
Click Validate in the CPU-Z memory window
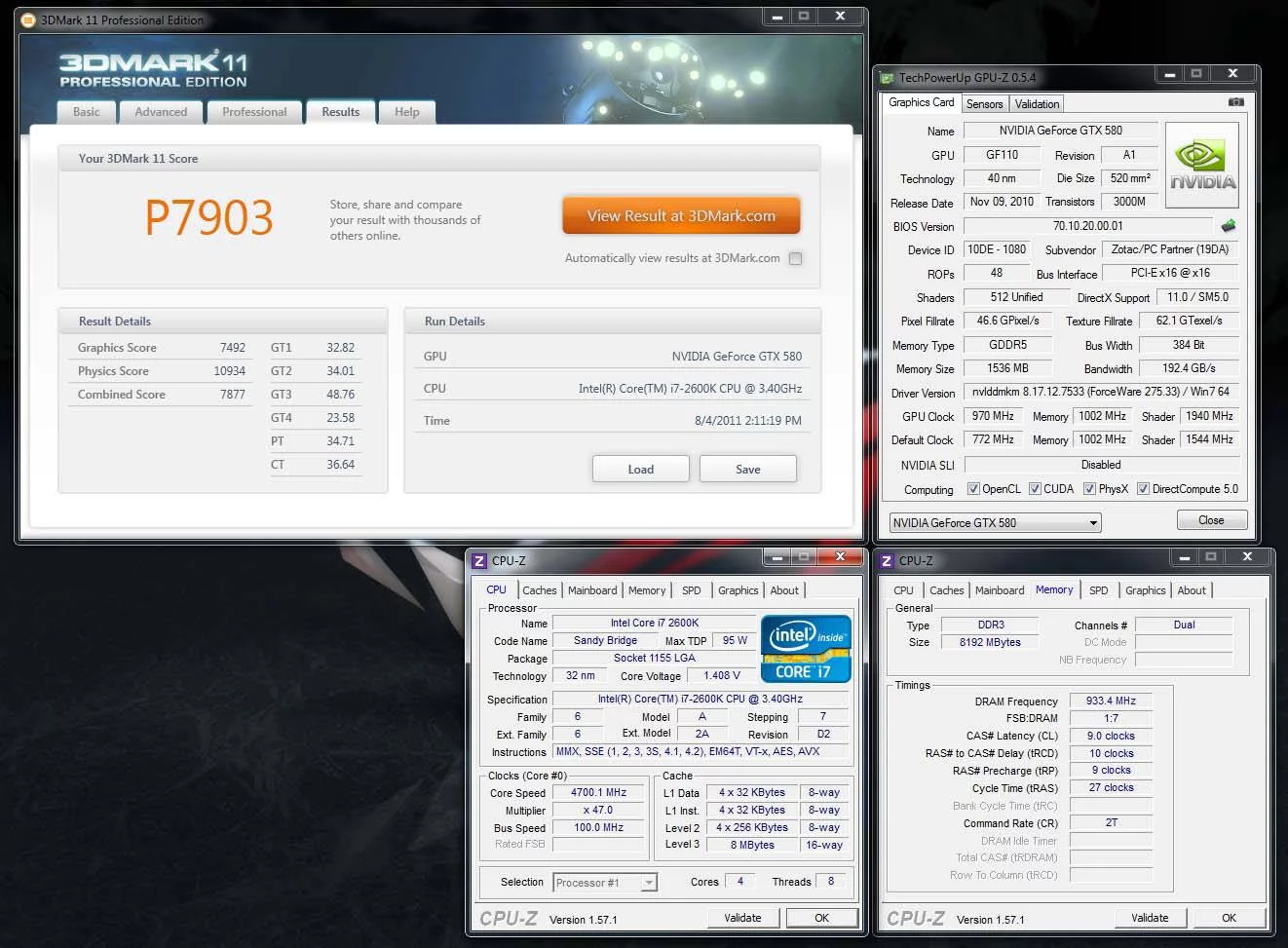[x=1150, y=918]
